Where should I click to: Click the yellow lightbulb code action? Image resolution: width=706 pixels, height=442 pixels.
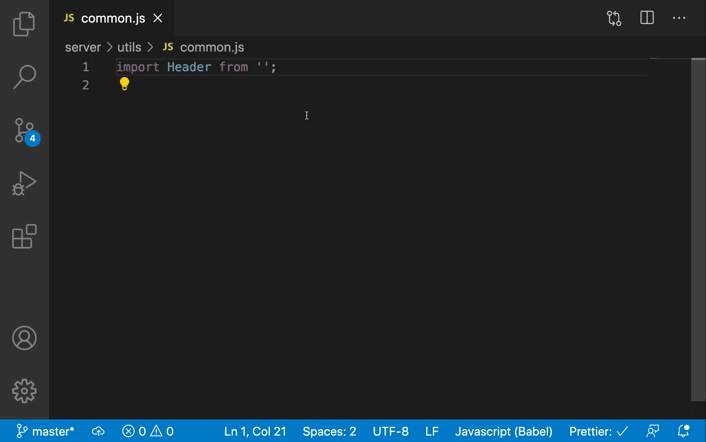124,84
